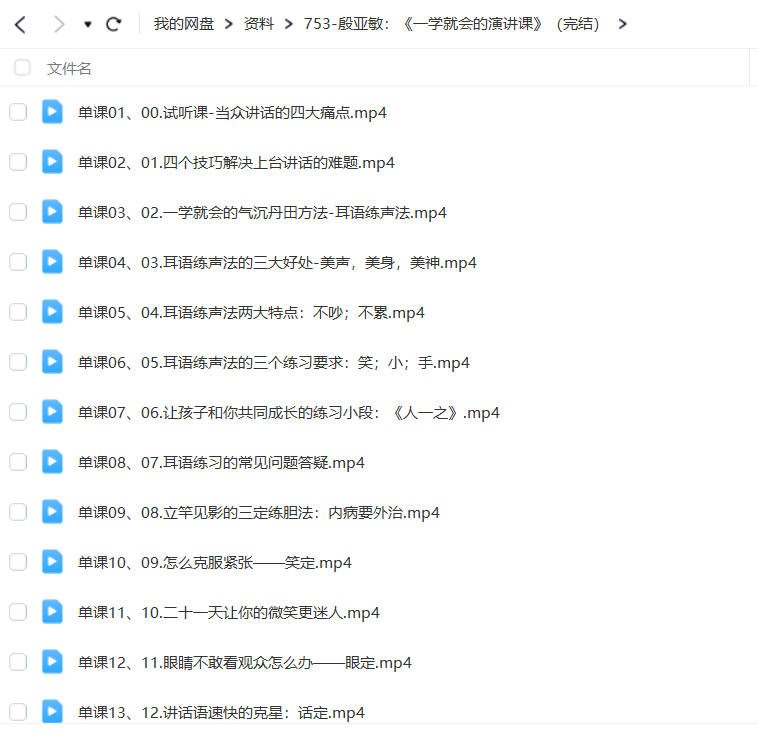Click video icon of 单课05 两大特点
This screenshot has height=744, width=758.
point(52,311)
